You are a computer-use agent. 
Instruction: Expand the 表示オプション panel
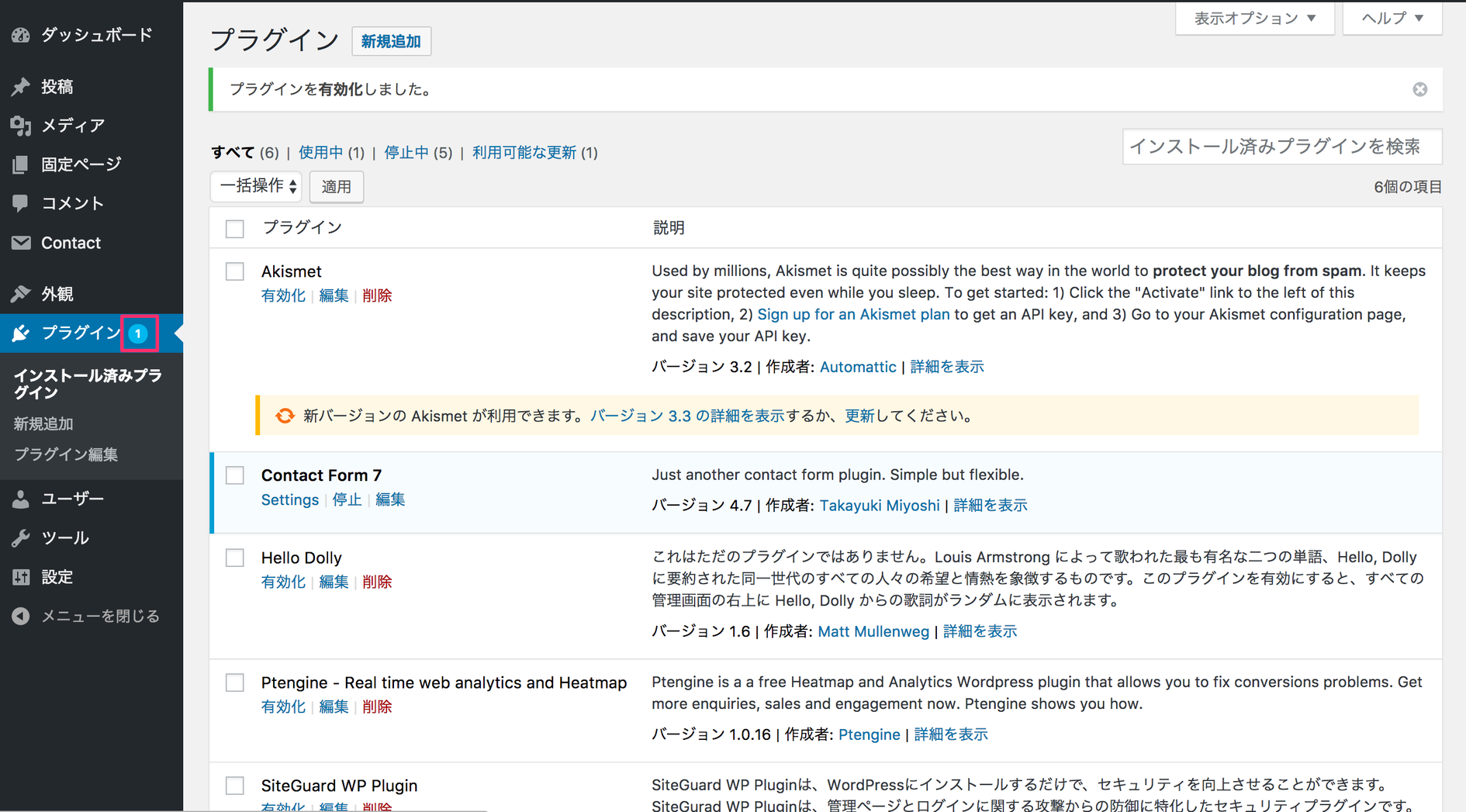[1254, 18]
